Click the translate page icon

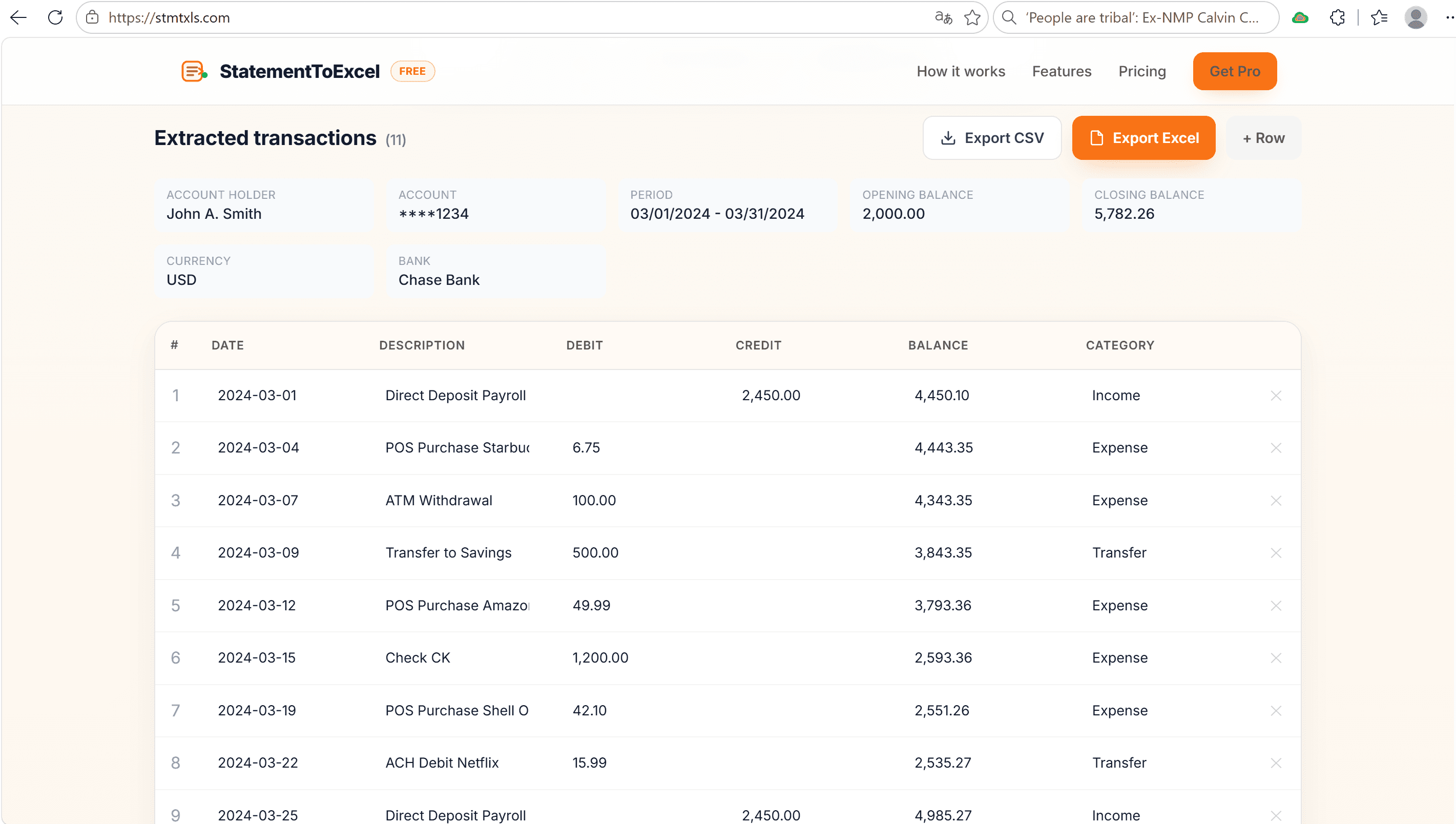point(944,17)
